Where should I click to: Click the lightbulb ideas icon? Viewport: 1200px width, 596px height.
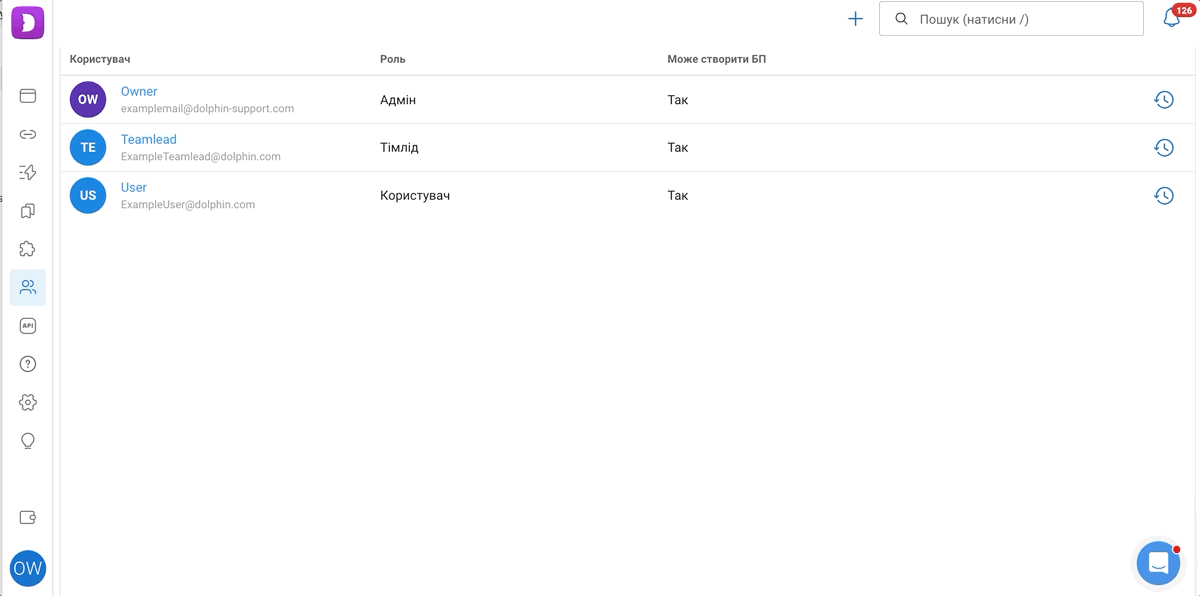[28, 441]
